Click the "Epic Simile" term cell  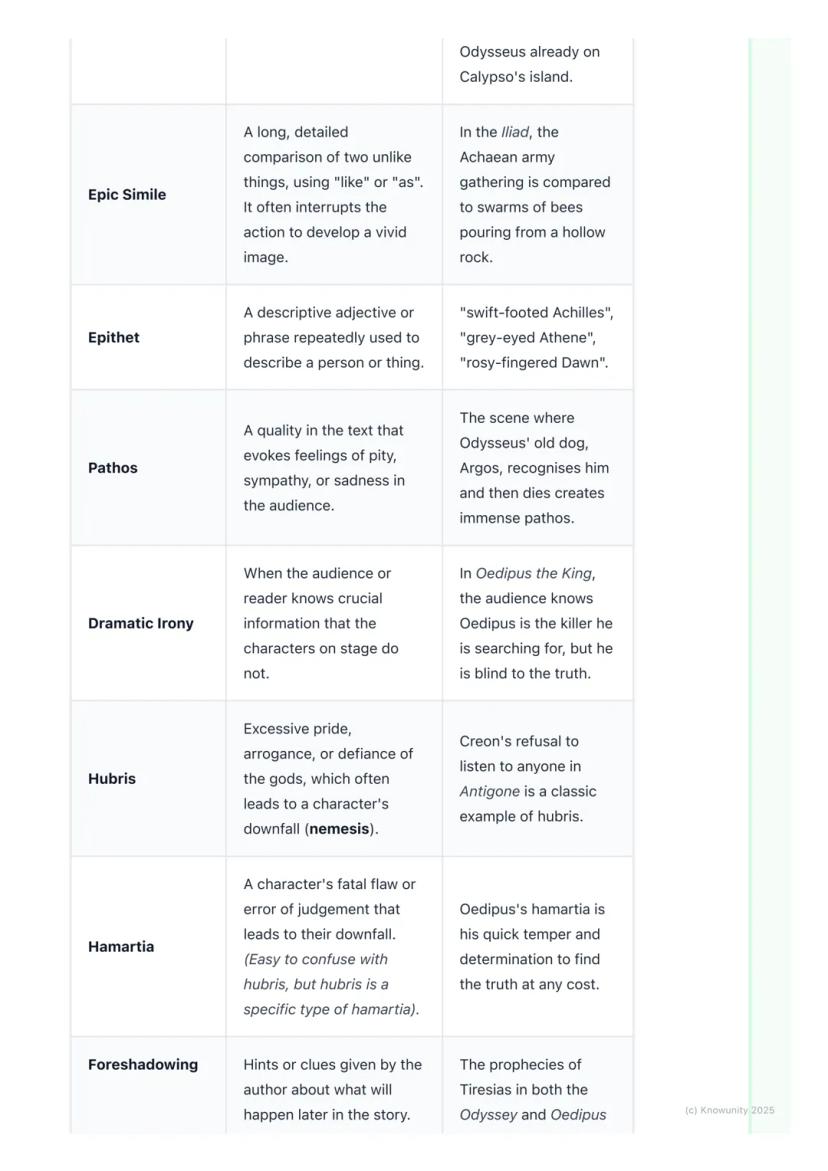click(127, 195)
